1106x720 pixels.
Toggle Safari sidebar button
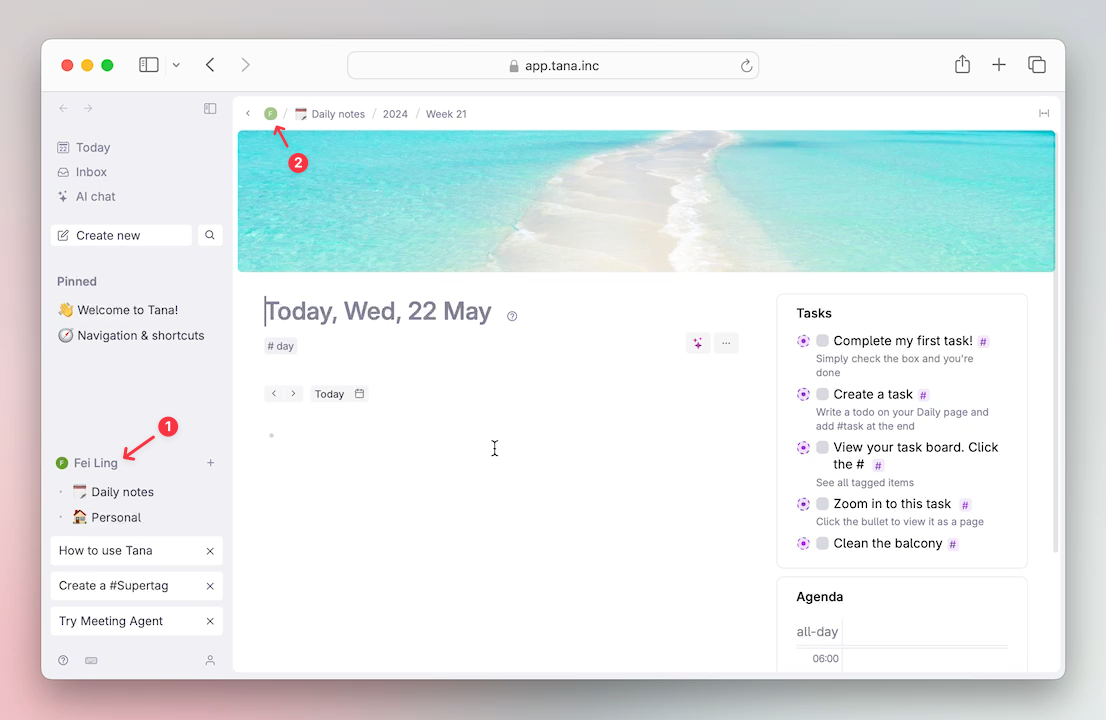pyautogui.click(x=148, y=65)
